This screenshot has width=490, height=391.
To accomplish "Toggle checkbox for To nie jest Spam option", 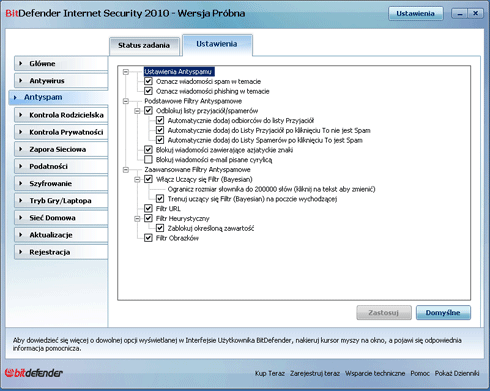I will (160, 130).
